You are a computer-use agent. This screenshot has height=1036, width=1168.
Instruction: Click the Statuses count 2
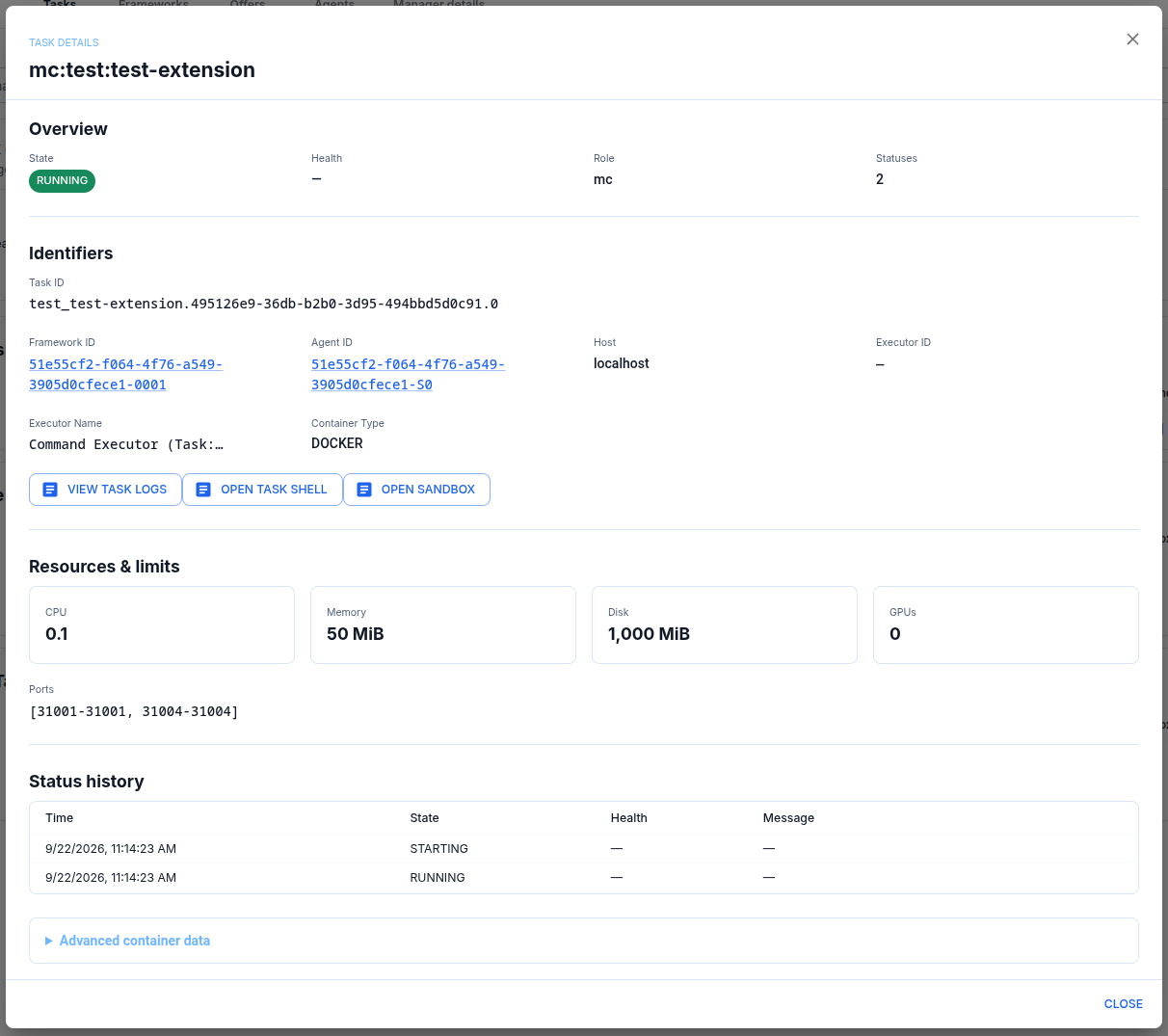click(x=879, y=179)
